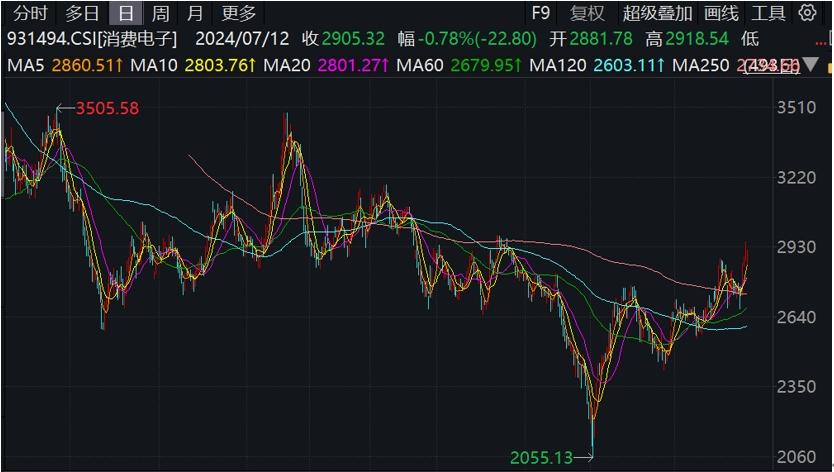Click the high value 2918.54
The height and width of the screenshot is (472, 834).
pos(697,39)
